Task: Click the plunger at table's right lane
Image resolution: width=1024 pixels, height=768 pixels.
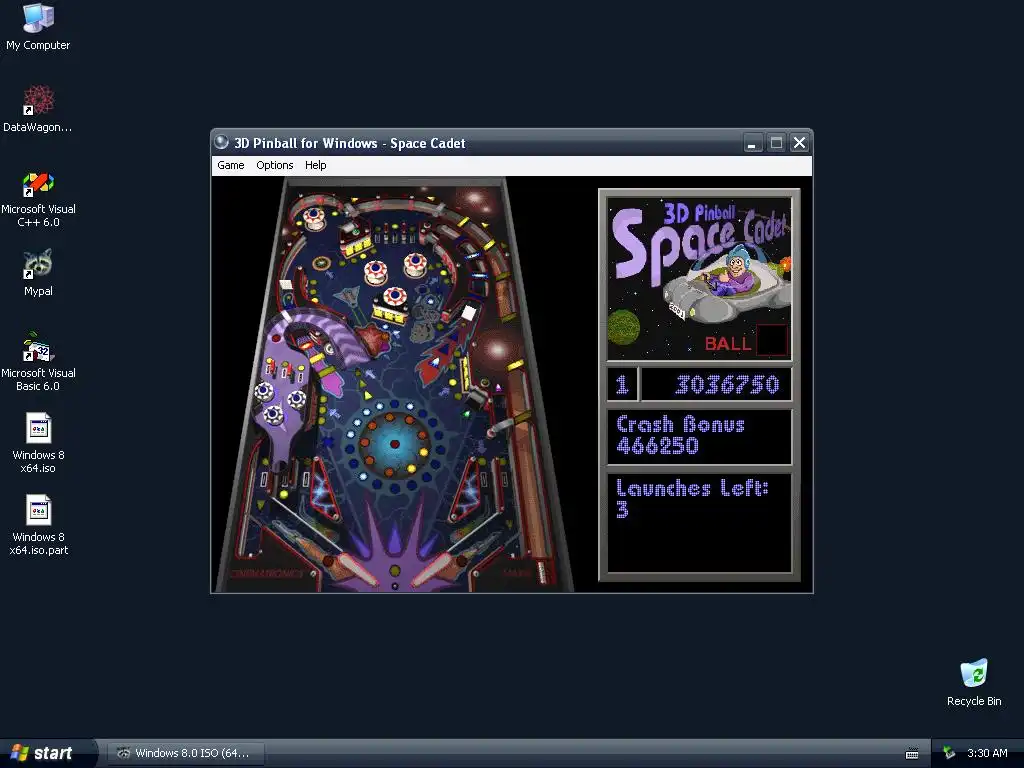Action: (541, 571)
